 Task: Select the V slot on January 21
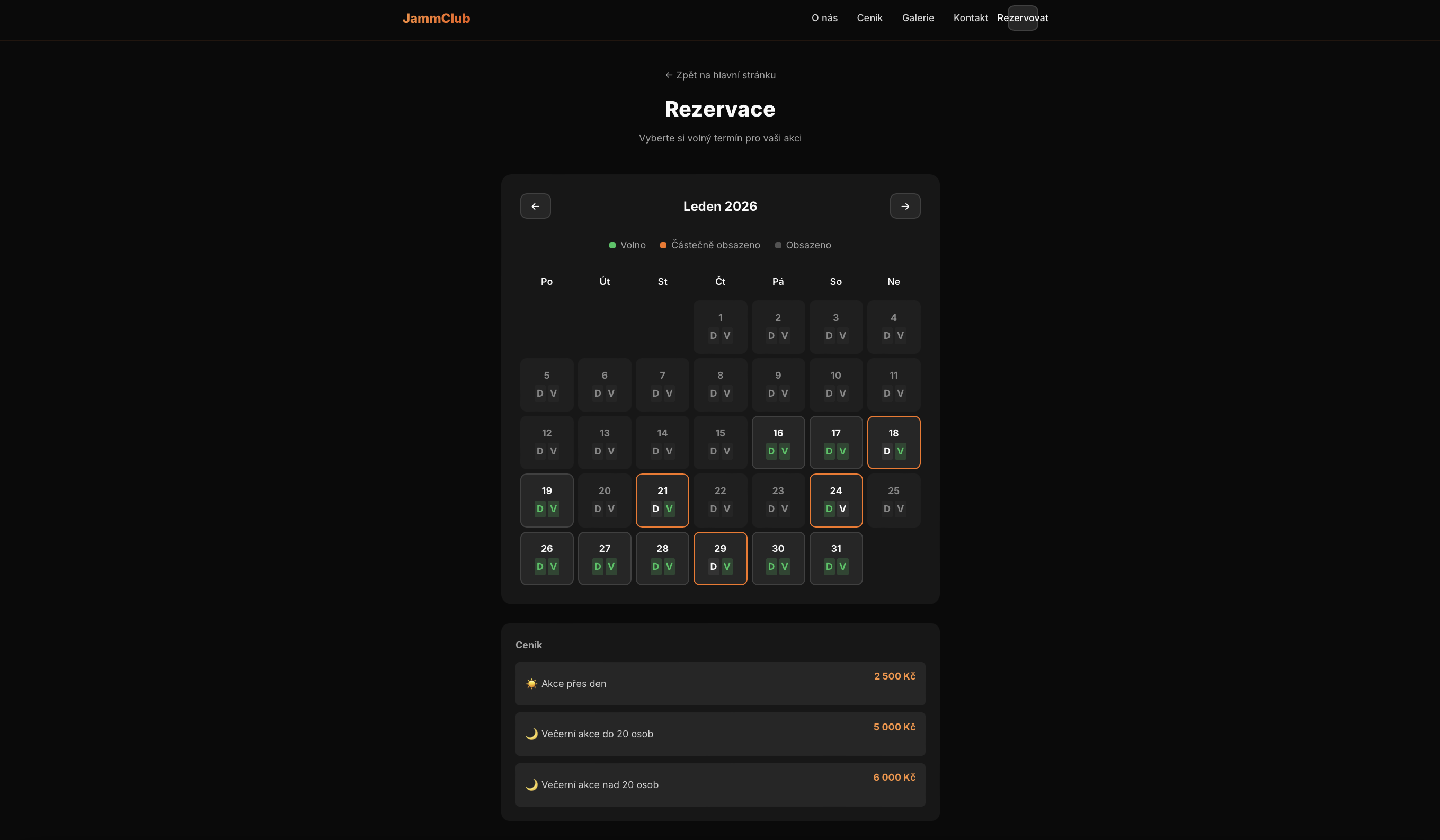click(x=669, y=508)
